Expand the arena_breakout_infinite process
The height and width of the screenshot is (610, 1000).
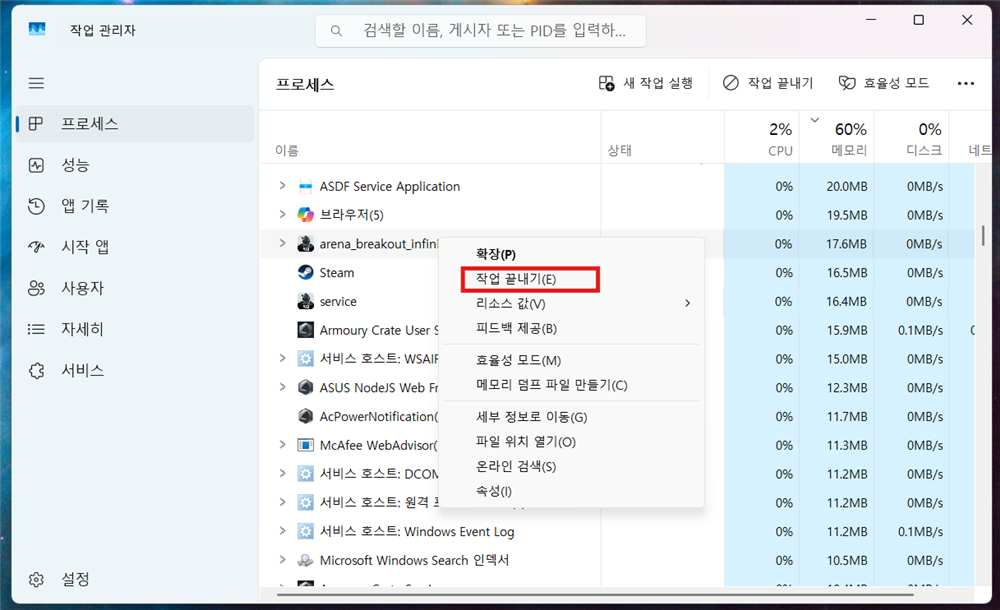[282, 243]
